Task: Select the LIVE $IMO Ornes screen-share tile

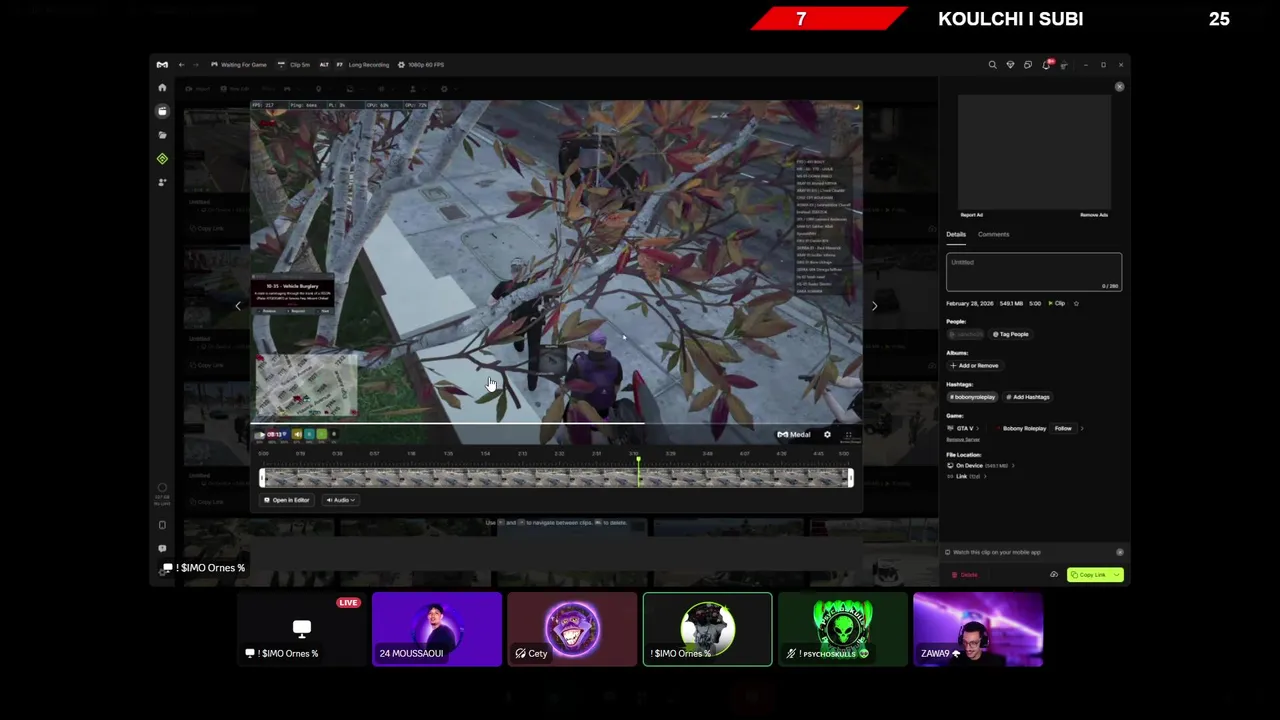Action: click(x=301, y=629)
